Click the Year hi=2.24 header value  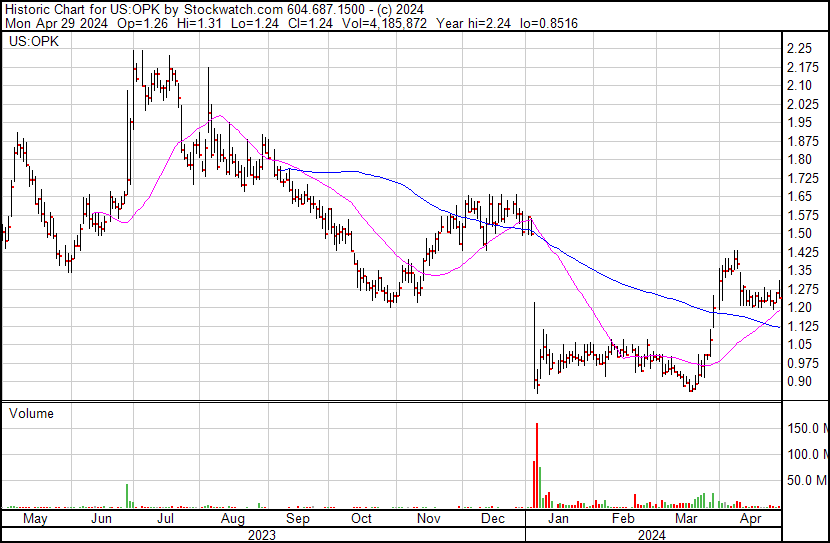474,24
